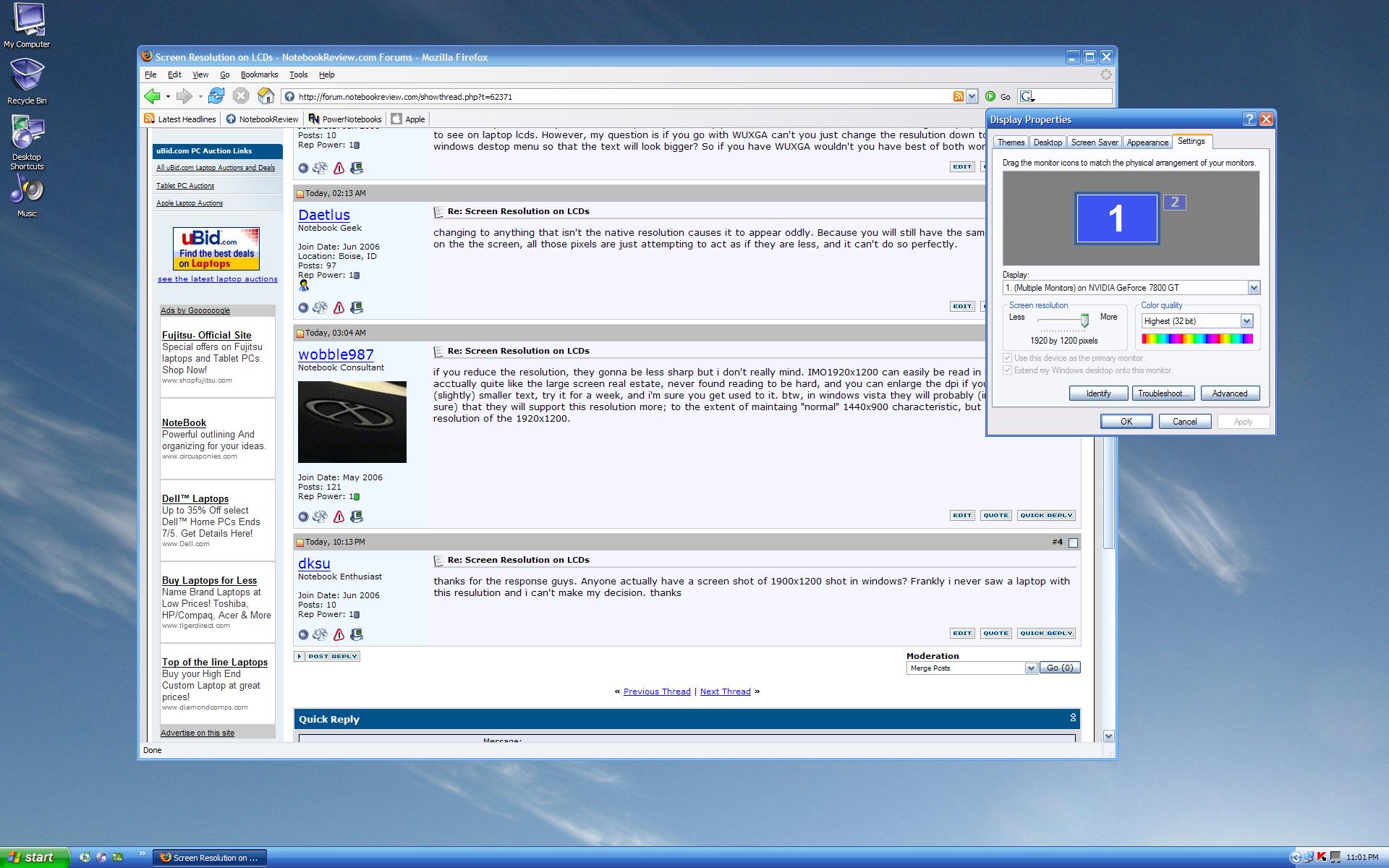The height and width of the screenshot is (868, 1389).
Task: Select monitor 2 icon in Display Properties
Action: 1174,203
